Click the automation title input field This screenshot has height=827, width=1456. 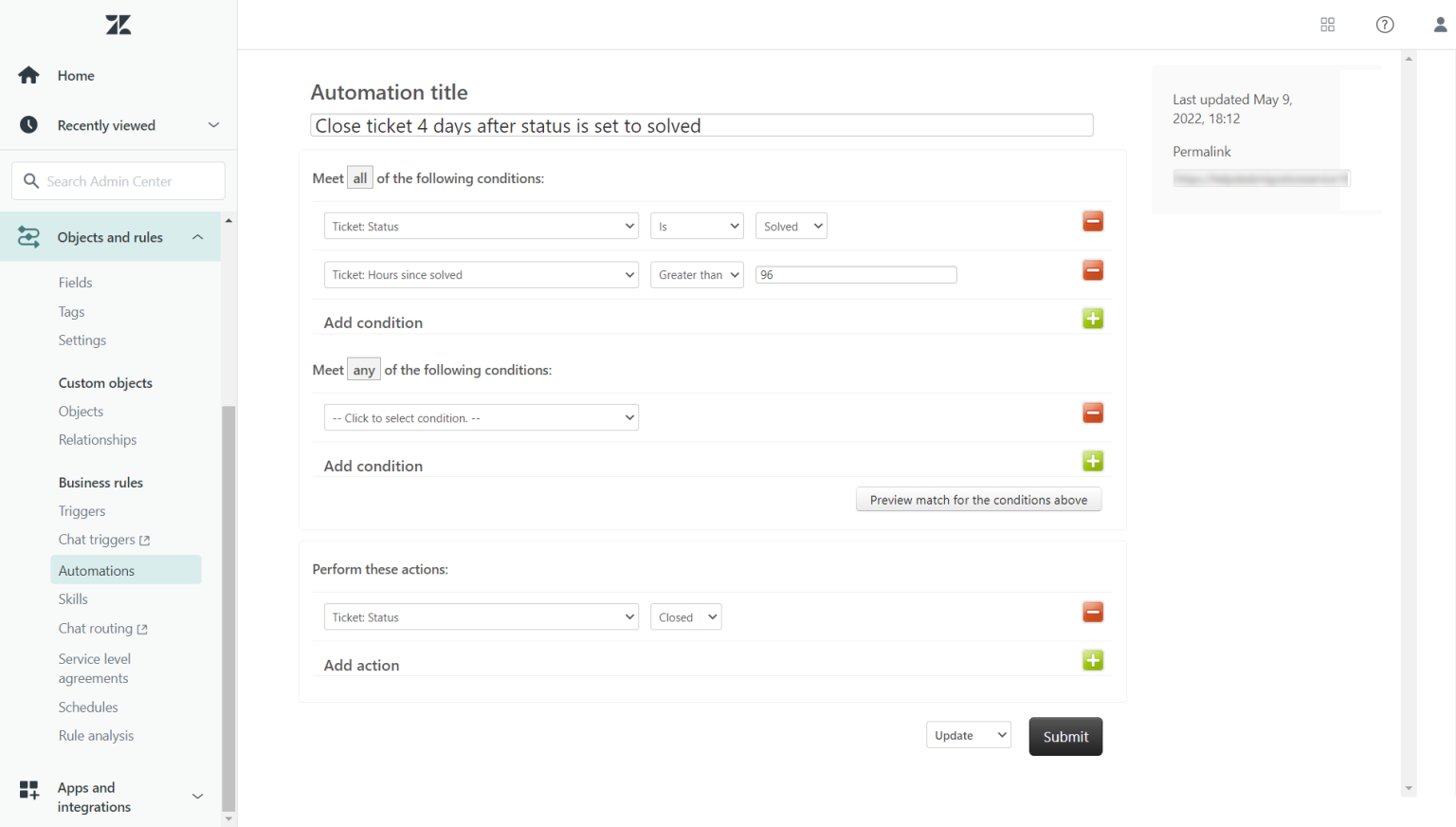point(701,124)
